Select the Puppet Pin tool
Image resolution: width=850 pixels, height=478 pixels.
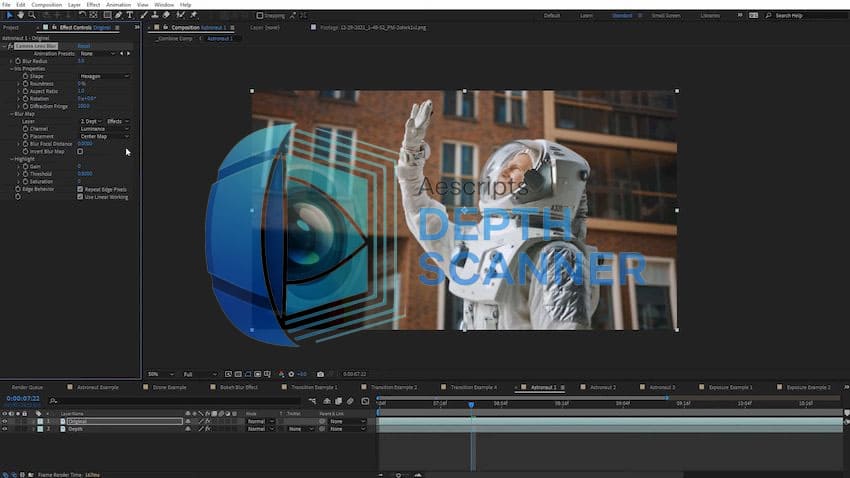[x=194, y=15]
